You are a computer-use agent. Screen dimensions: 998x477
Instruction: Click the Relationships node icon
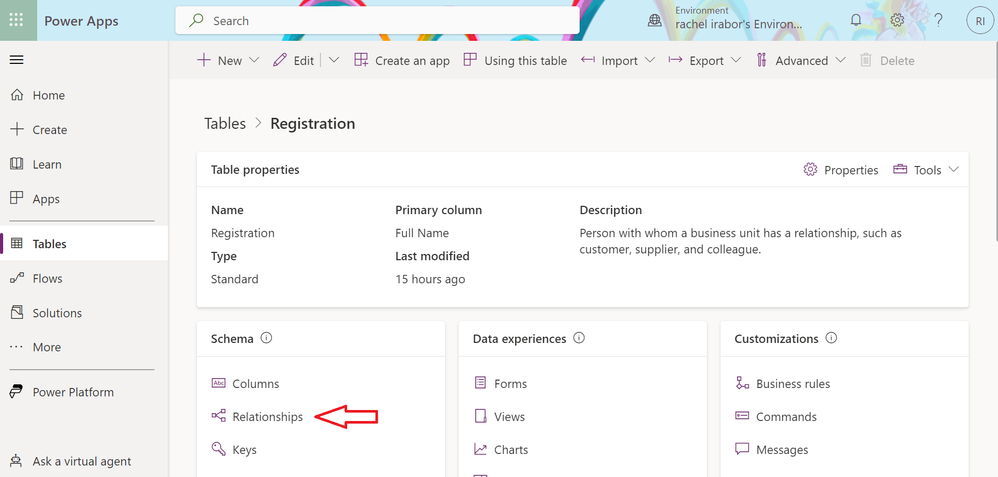point(218,416)
